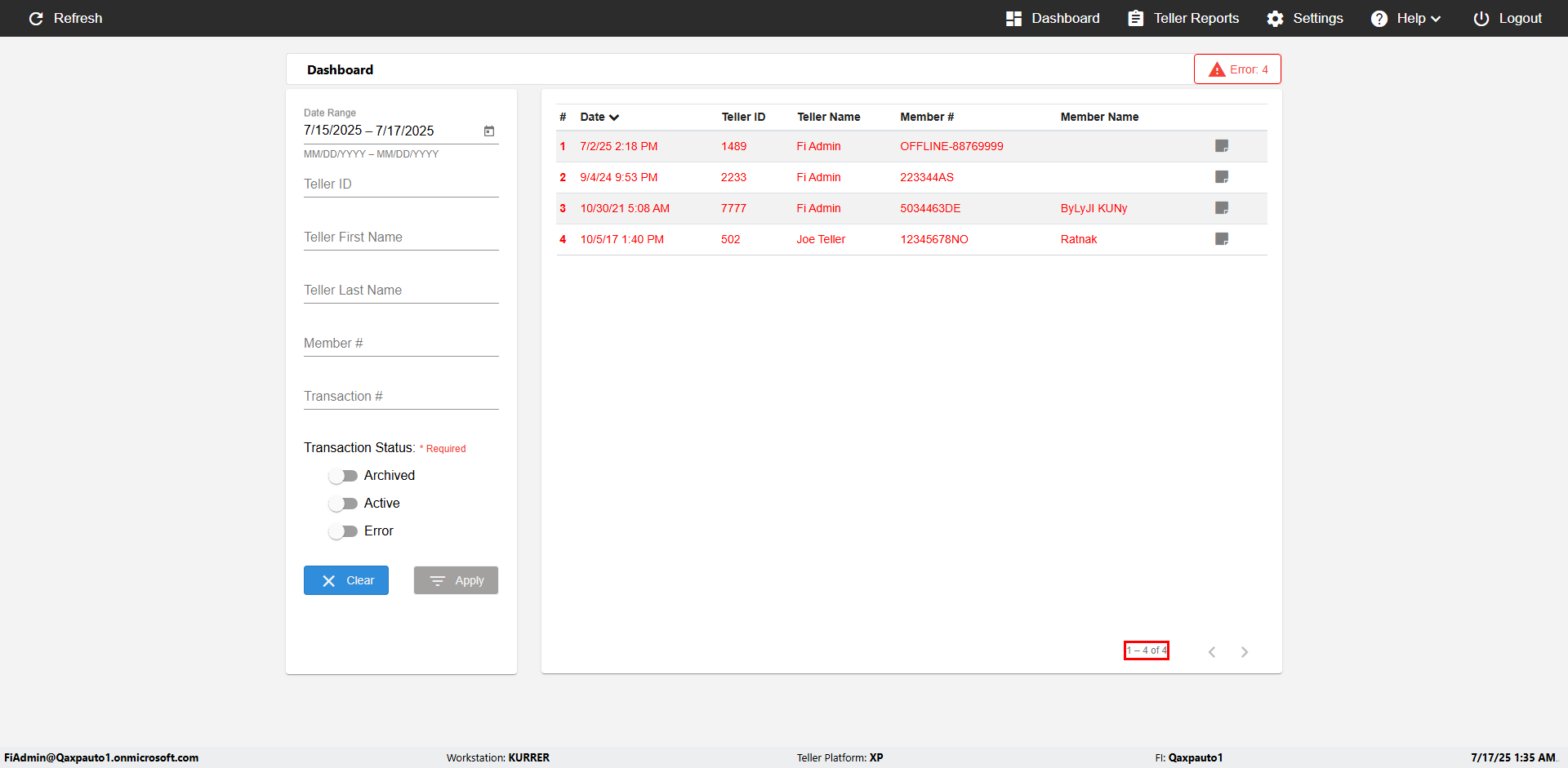The width and height of the screenshot is (1568, 768).
Task: Open the Dashboard menu item
Action: 1053,18
